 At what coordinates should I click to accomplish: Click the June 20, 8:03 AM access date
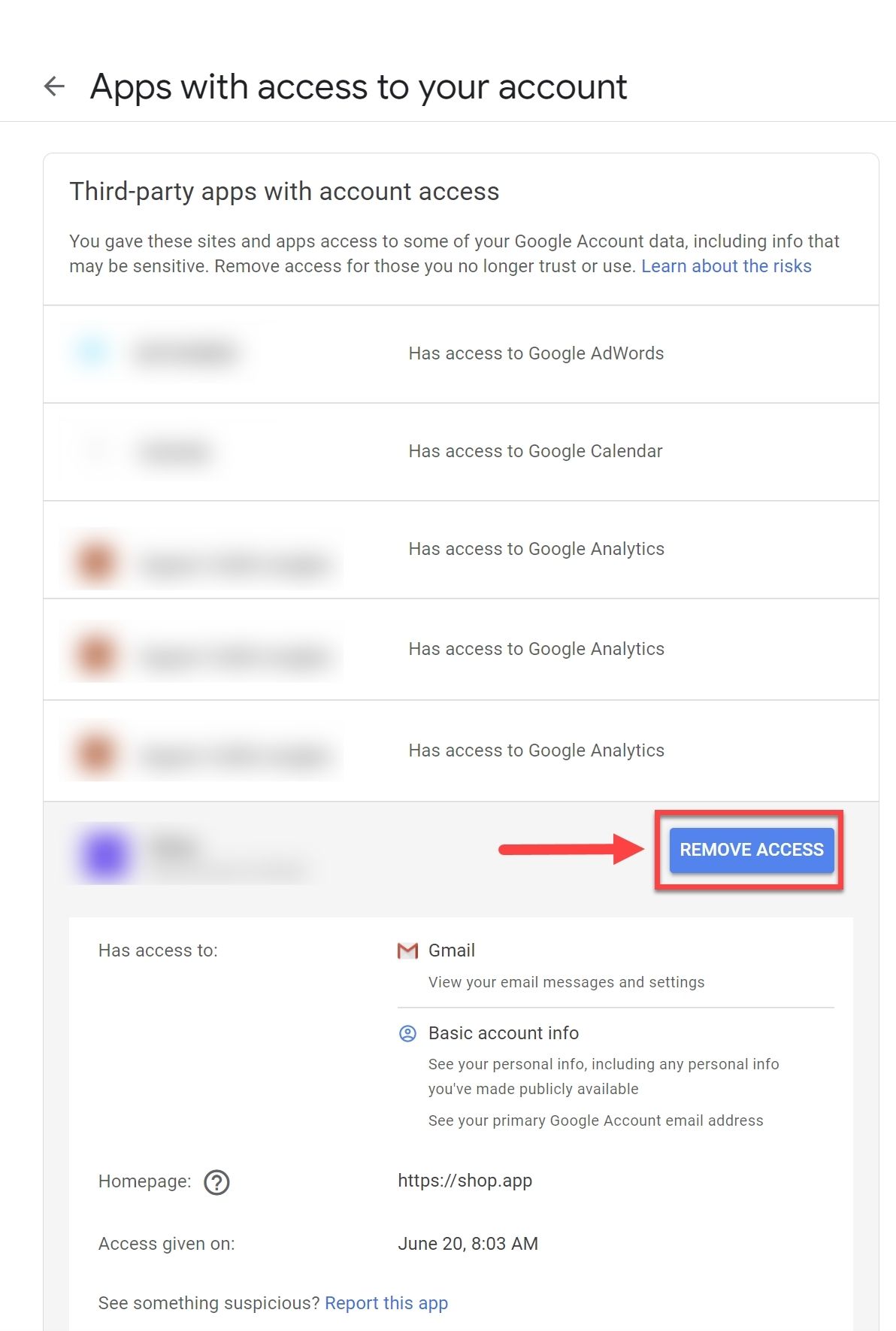468,1244
